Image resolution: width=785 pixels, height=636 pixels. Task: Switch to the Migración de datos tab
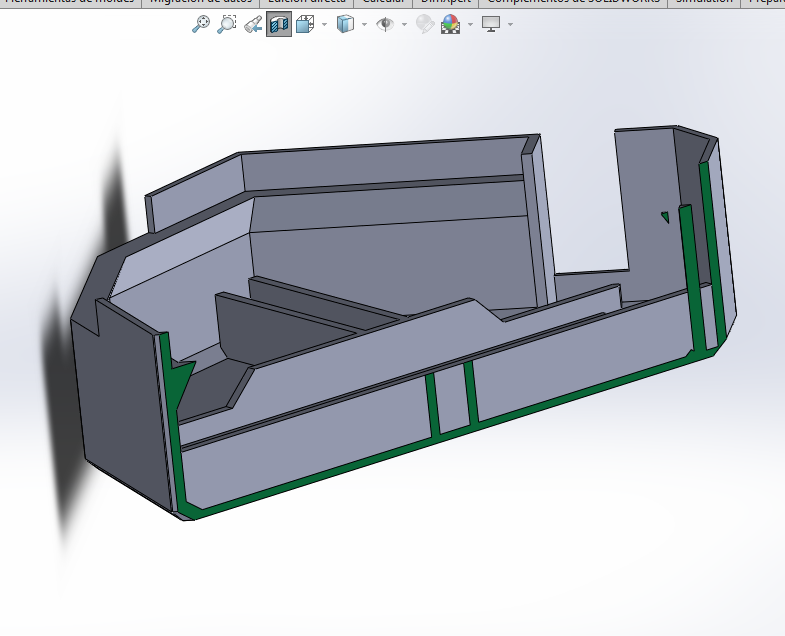click(x=201, y=3)
